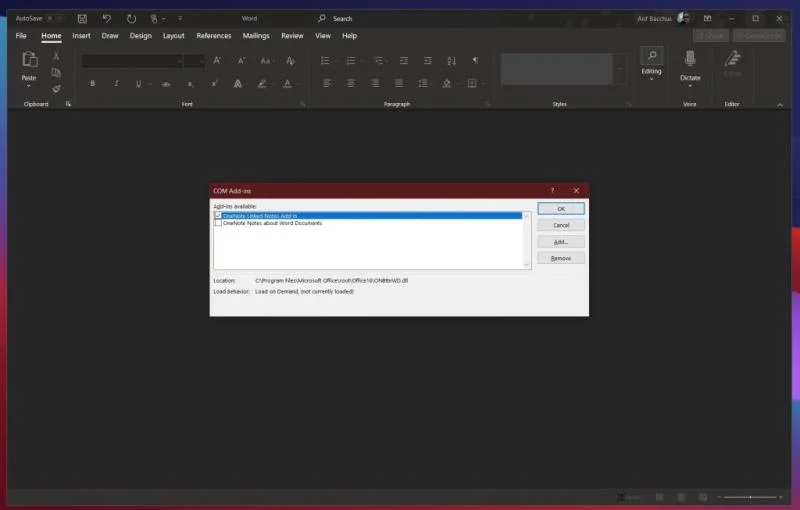This screenshot has width=800, height=510.
Task: Align text right
Action: pos(375,83)
